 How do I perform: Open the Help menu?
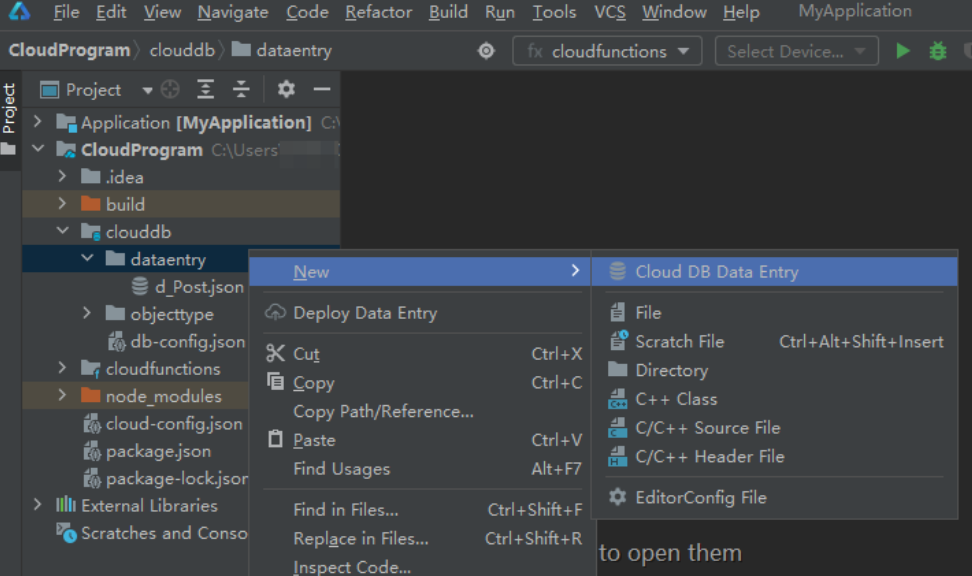[741, 12]
